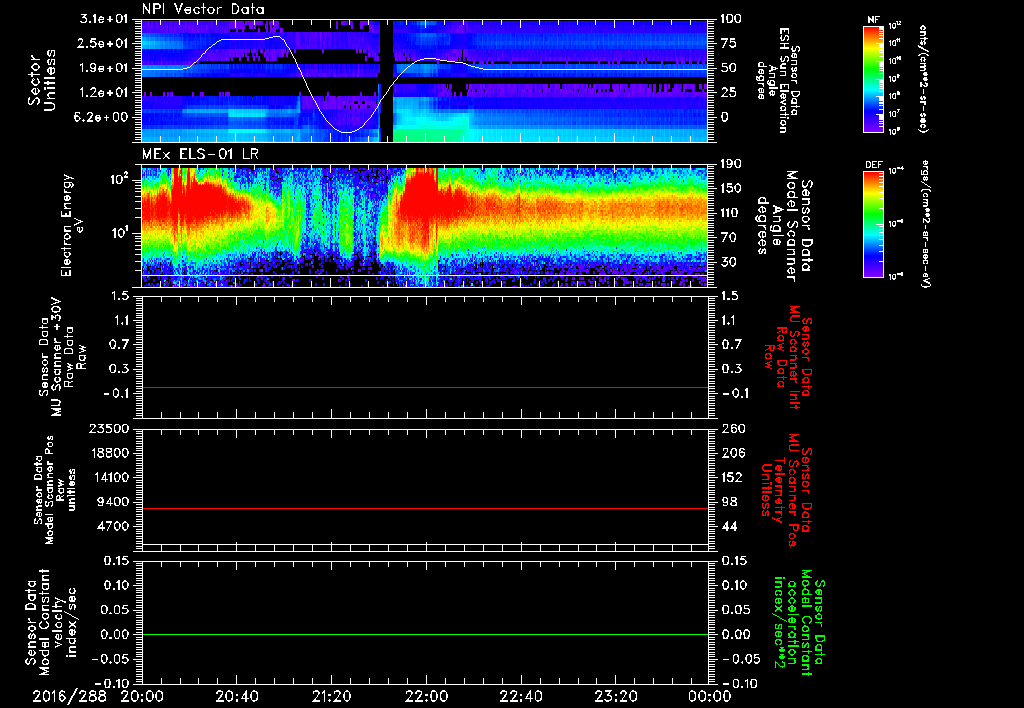Click the "4700" scanner position tick
The width and height of the screenshot is (1024, 708).
pyautogui.click(x=114, y=526)
